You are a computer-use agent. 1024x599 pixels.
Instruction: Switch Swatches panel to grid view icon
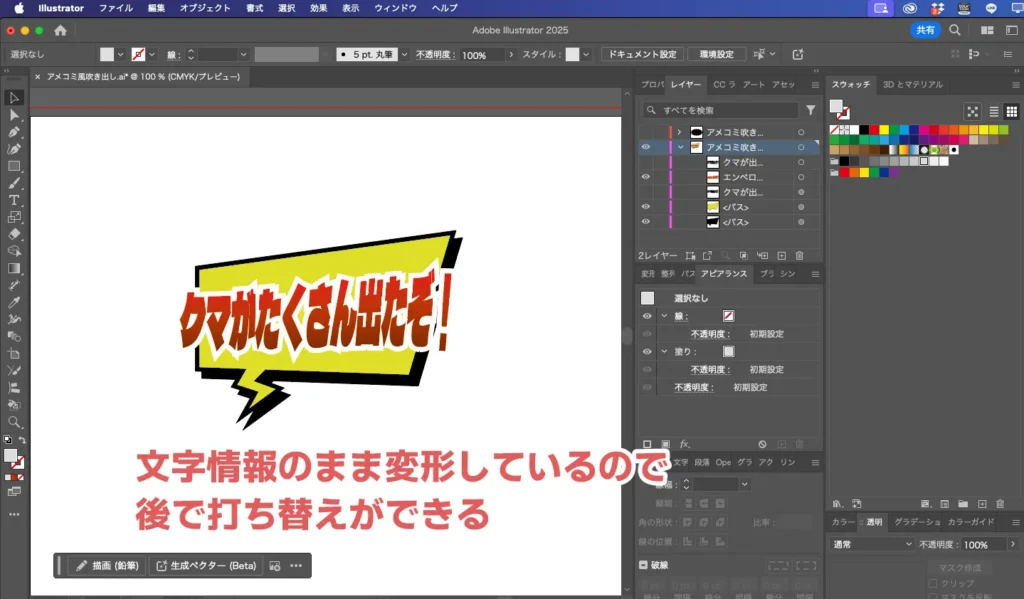coord(1012,111)
